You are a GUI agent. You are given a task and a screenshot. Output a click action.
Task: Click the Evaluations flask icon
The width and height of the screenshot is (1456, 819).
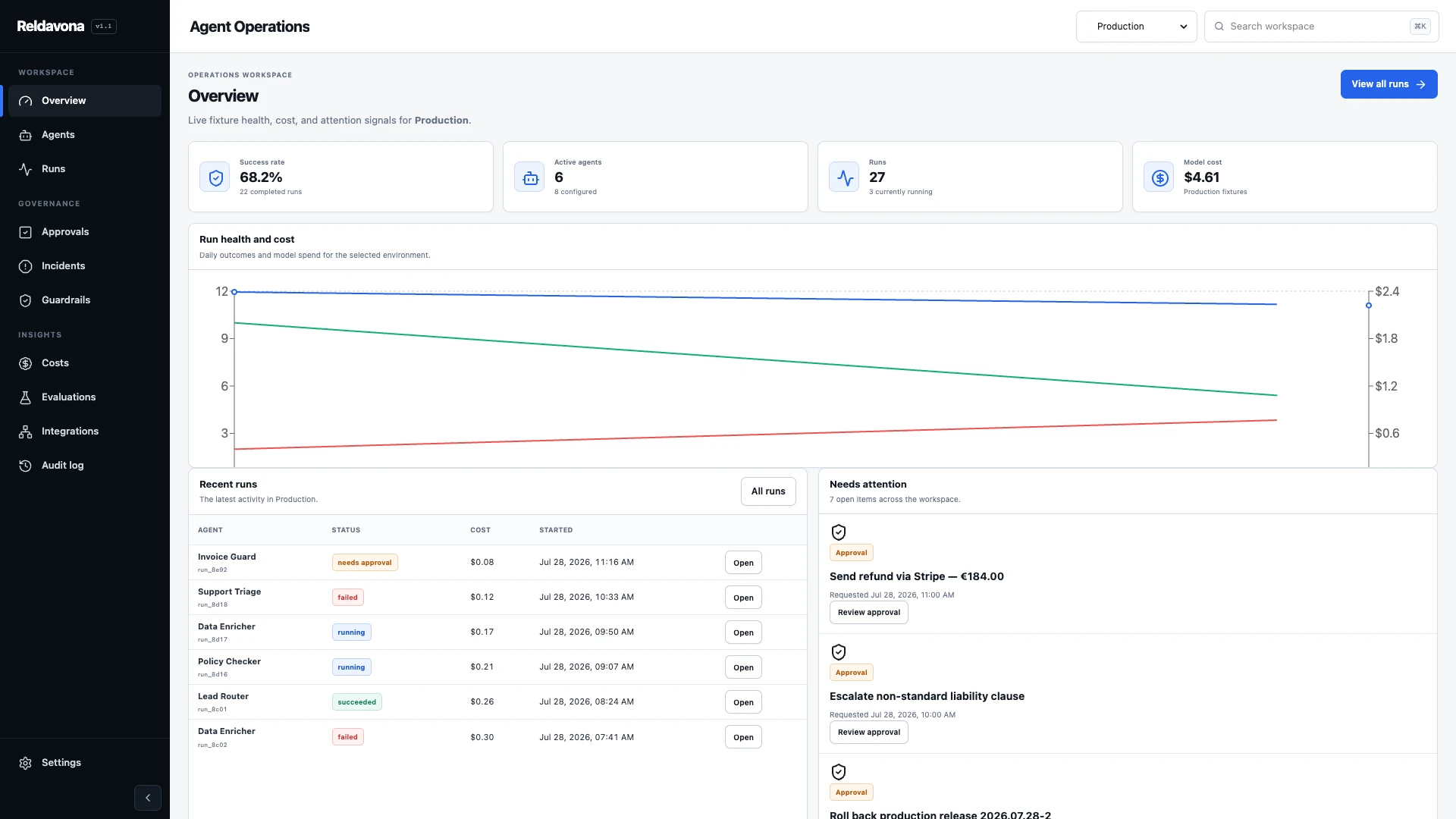(x=25, y=397)
